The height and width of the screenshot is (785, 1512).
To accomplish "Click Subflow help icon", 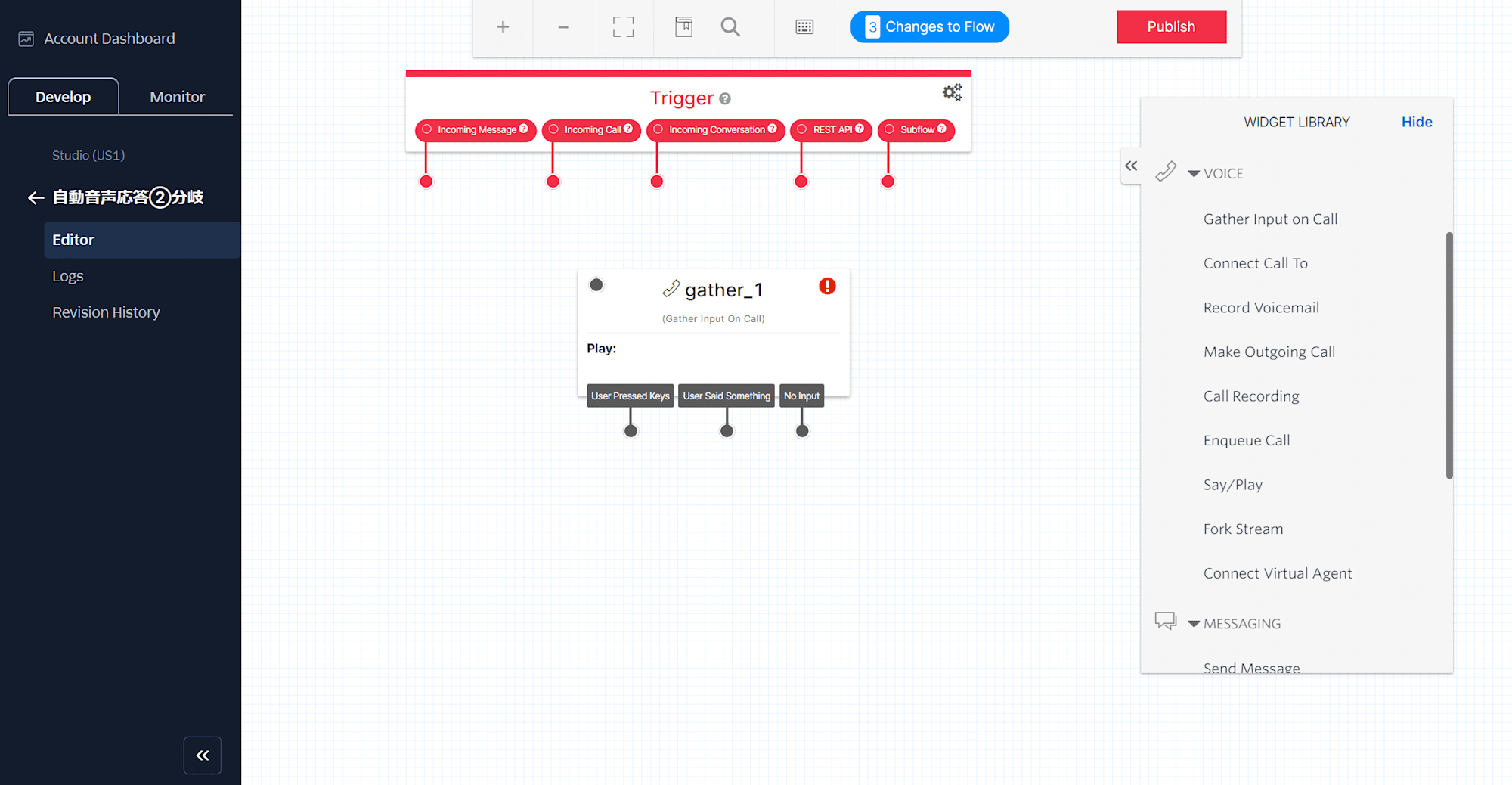I will (942, 129).
